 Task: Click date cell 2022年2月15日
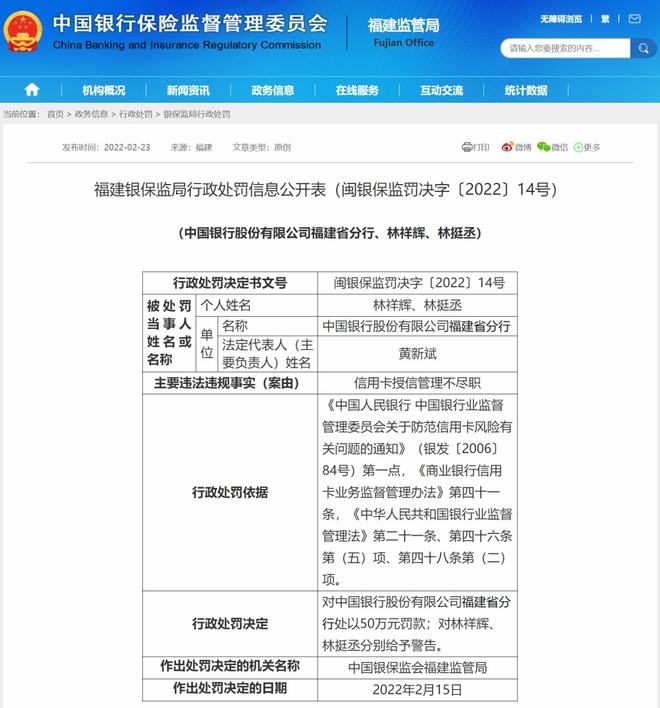click(418, 689)
